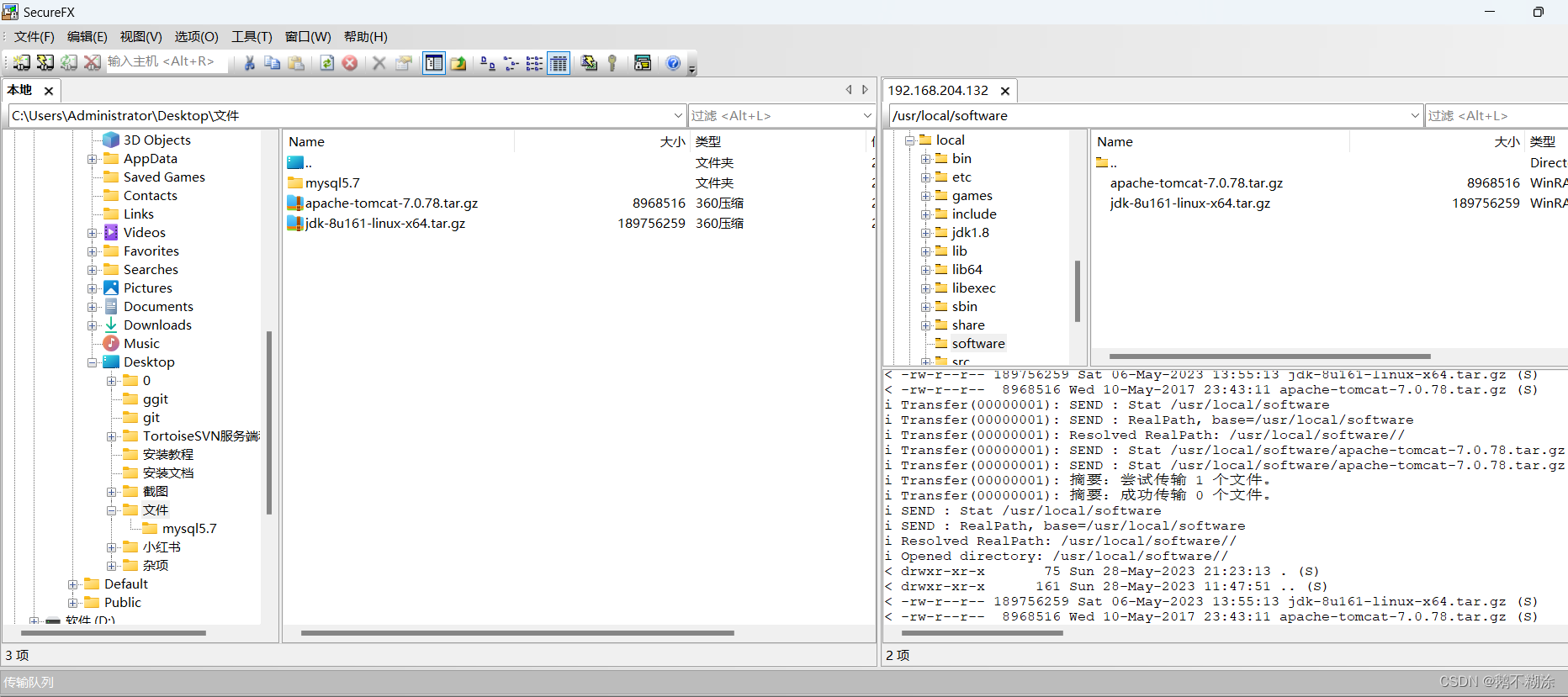Image resolution: width=1568 pixels, height=697 pixels.
Task: Open the 帮助(H) menu
Action: click(x=365, y=37)
